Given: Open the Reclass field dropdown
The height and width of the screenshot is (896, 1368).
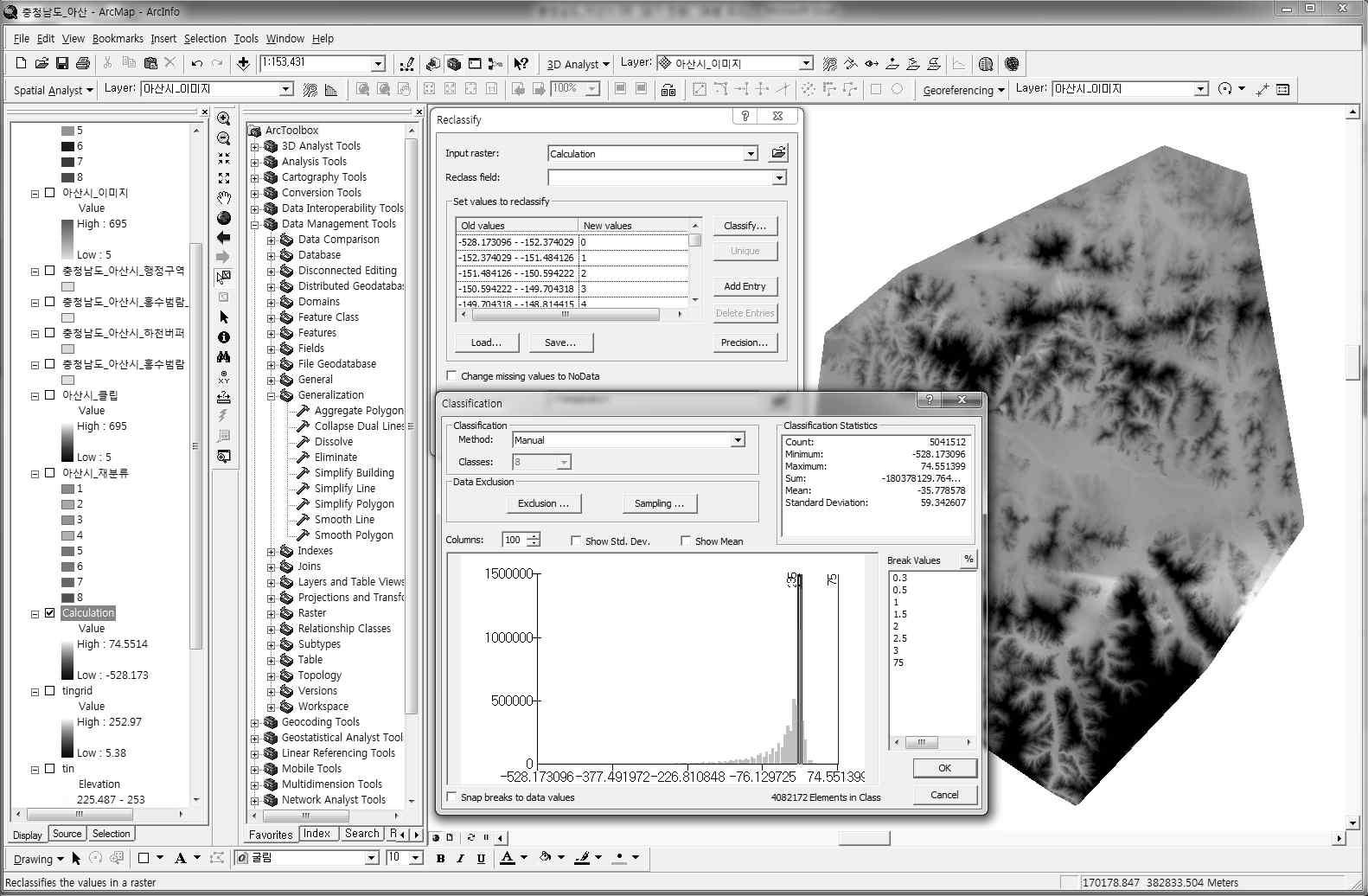Looking at the screenshot, I should point(779,177).
